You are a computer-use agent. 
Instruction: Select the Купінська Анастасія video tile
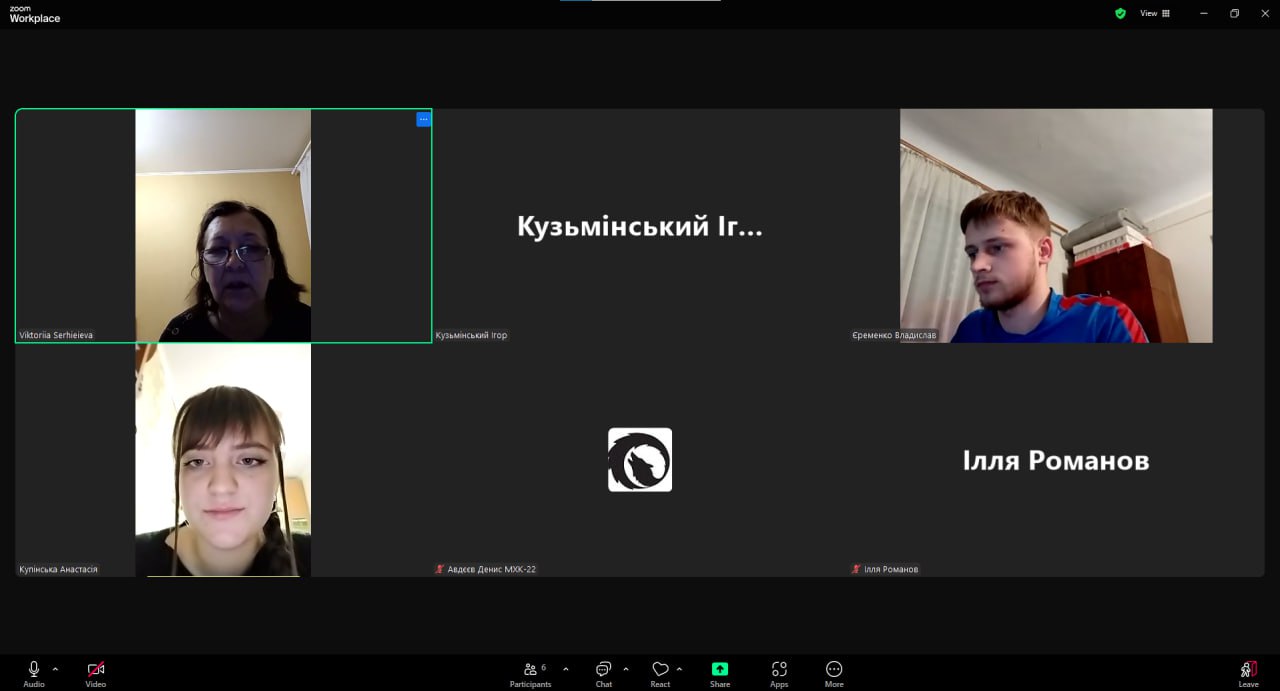pyautogui.click(x=223, y=460)
